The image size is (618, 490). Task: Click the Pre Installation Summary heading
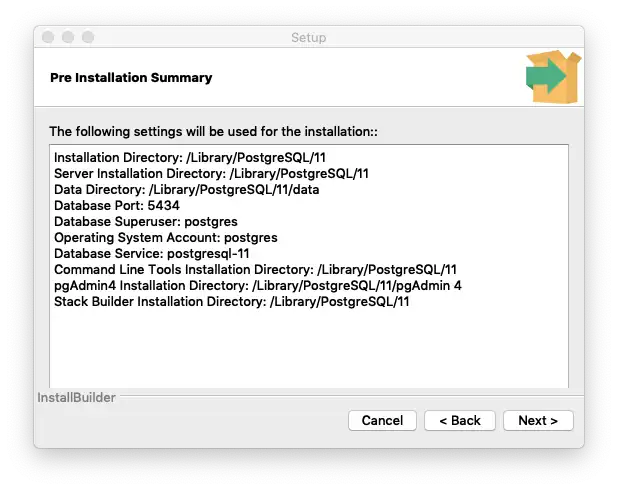tap(131, 77)
